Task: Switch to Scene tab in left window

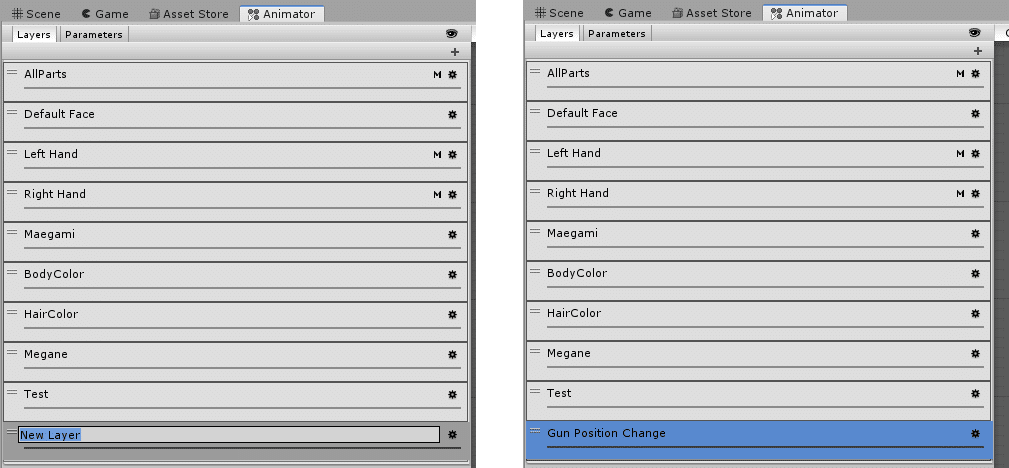Action: click(37, 14)
